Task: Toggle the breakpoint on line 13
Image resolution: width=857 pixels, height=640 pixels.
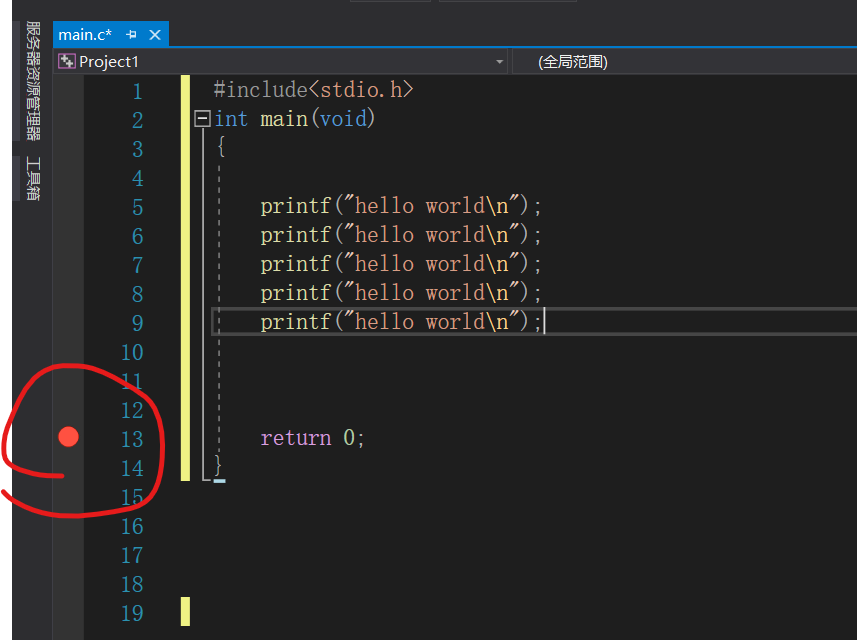Action: [x=68, y=437]
